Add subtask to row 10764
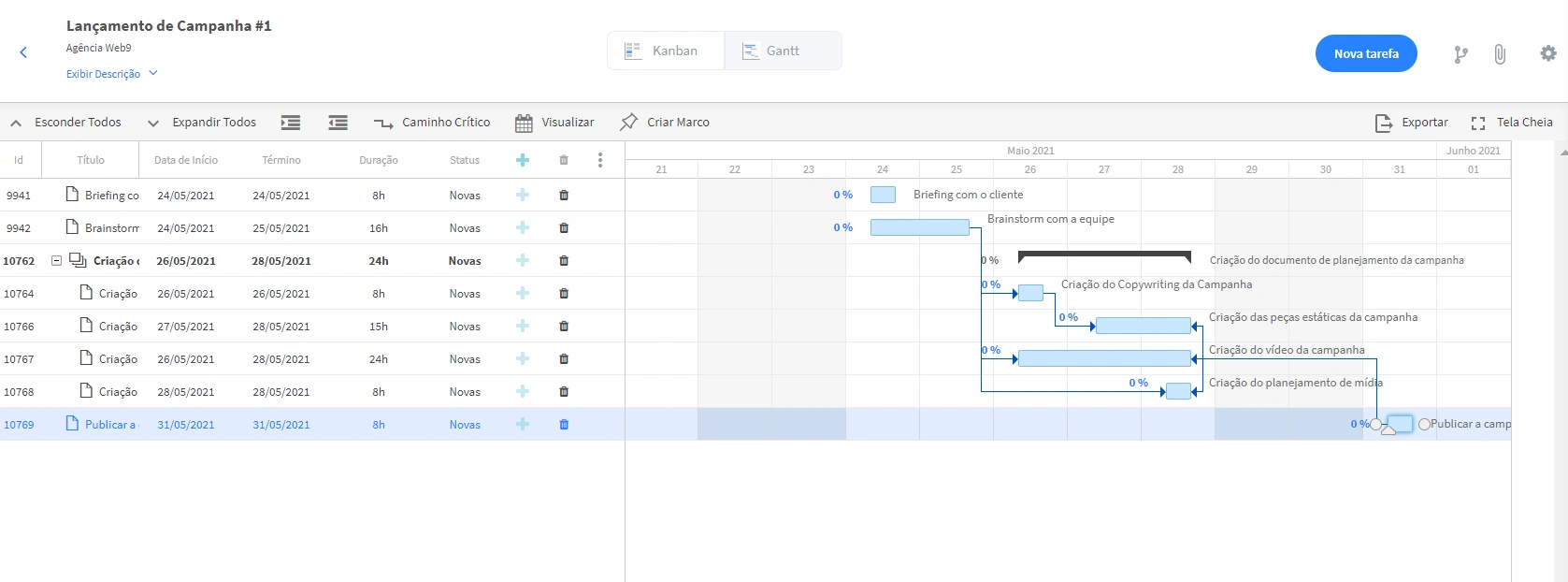1568x582 pixels. pyautogui.click(x=523, y=294)
